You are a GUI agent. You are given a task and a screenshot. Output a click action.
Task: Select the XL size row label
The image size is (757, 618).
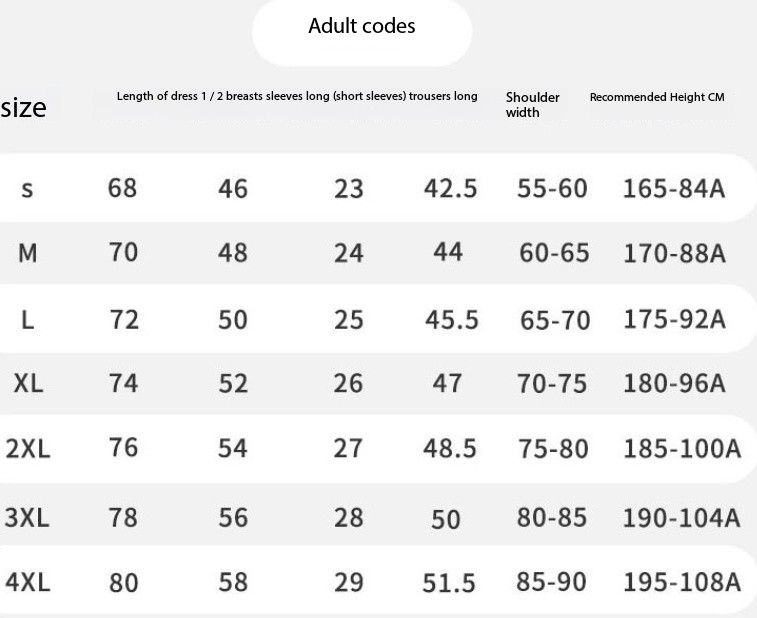[x=28, y=383]
